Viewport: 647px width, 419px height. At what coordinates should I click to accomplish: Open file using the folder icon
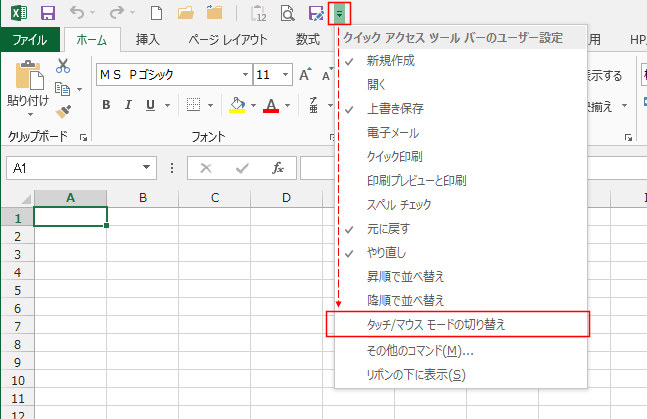[x=186, y=13]
